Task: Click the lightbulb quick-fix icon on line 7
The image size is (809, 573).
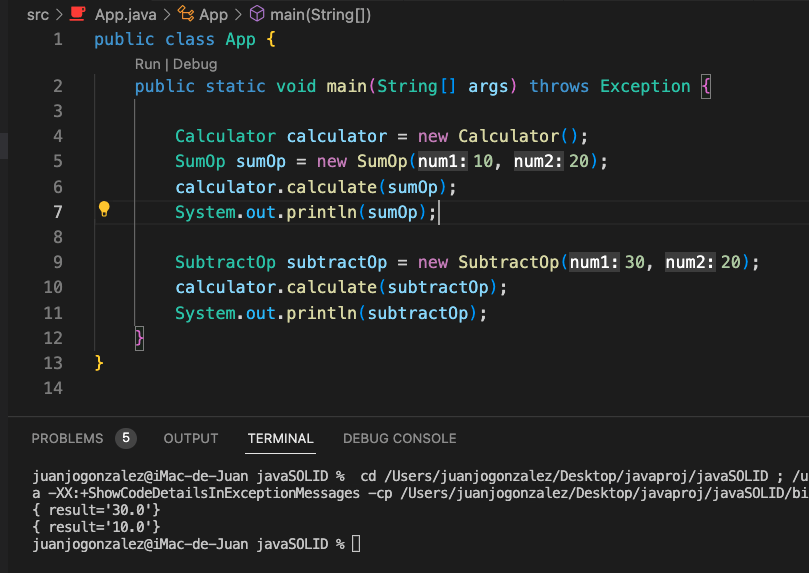Action: tap(104, 209)
